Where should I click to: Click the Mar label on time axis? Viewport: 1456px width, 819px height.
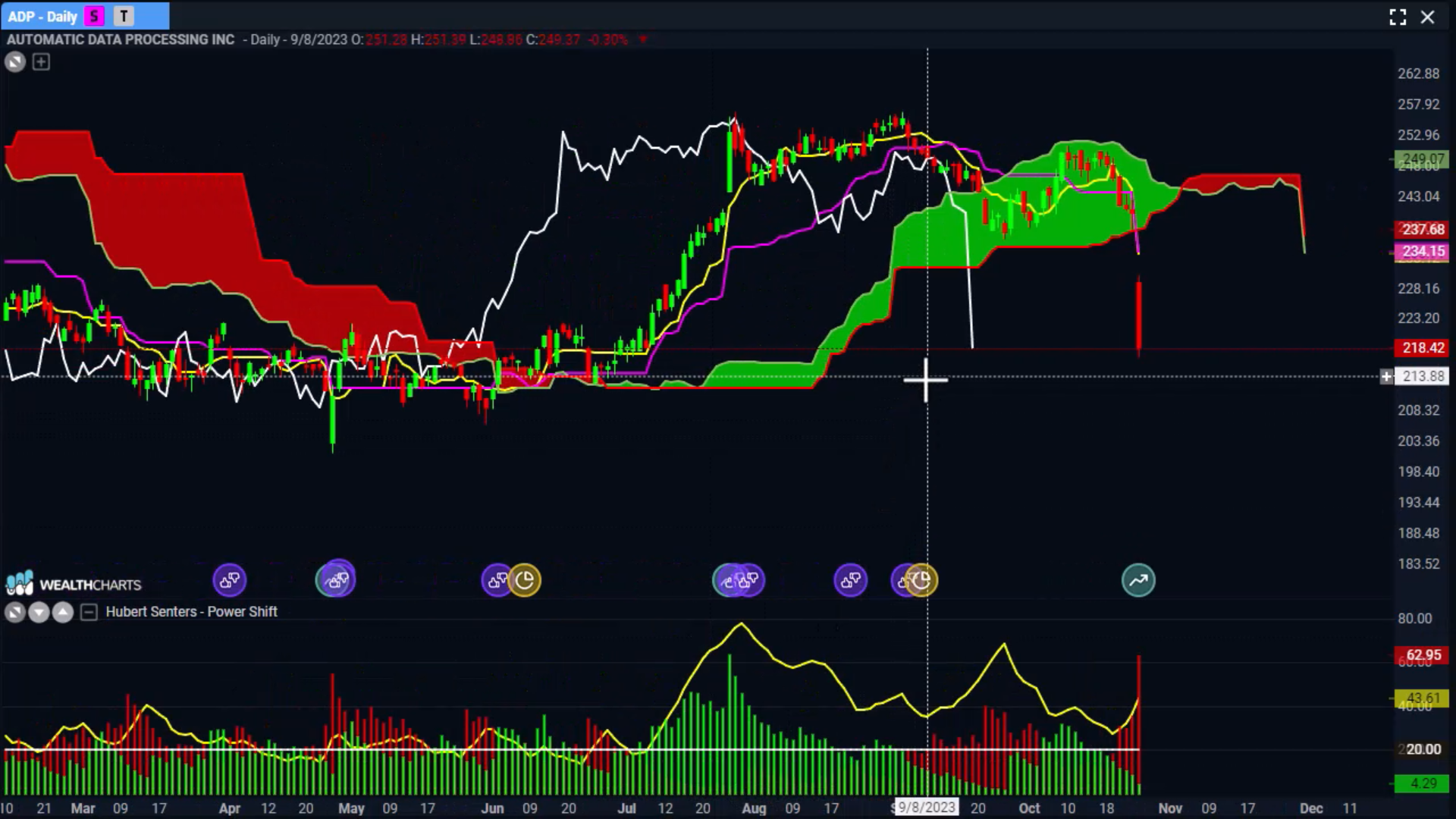83,808
